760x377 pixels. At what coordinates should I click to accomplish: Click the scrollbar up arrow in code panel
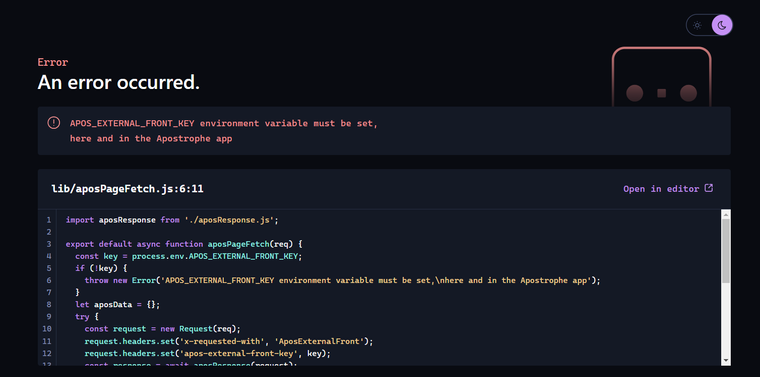tap(726, 215)
